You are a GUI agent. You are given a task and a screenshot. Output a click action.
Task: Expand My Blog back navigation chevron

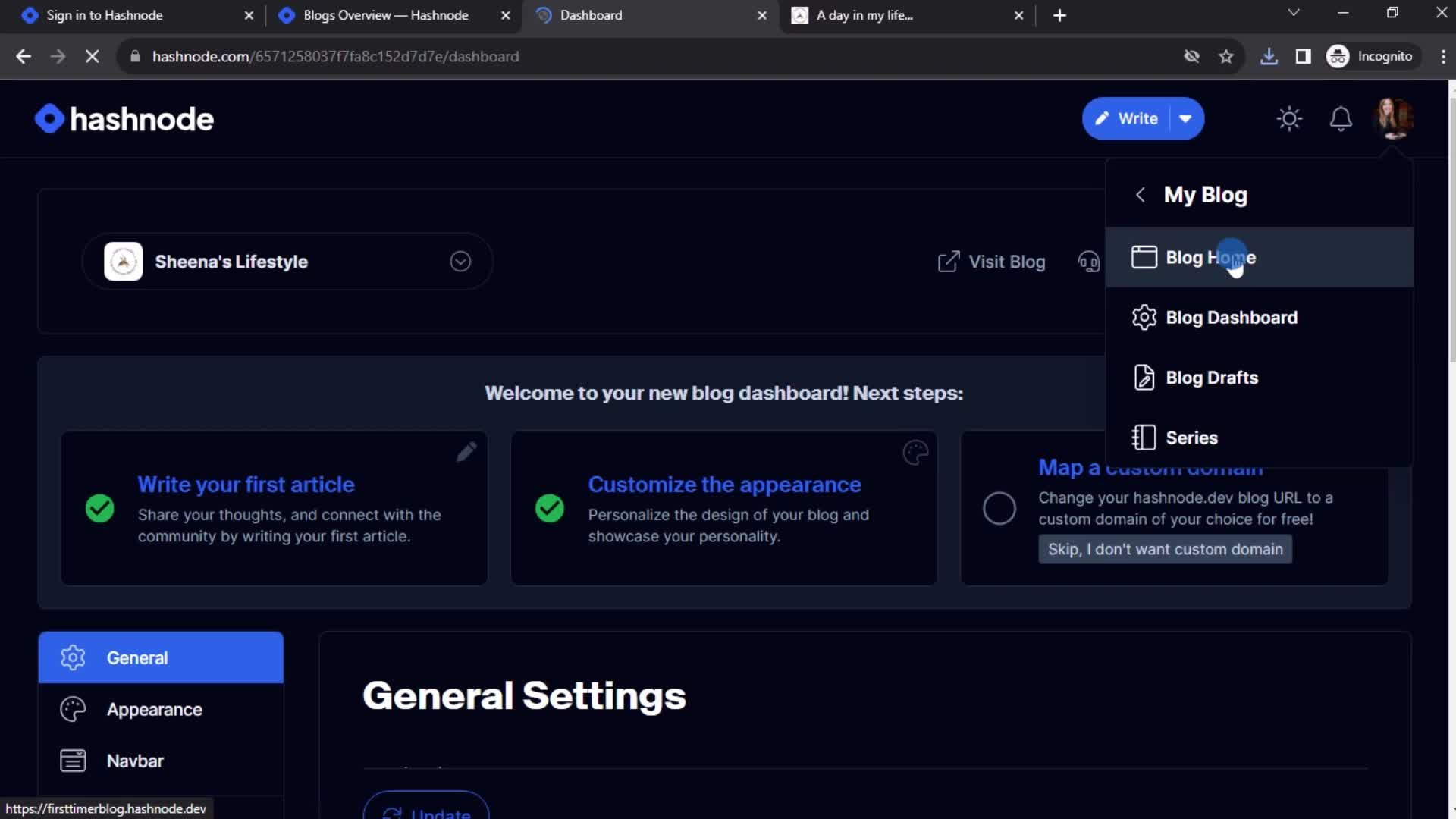click(x=1140, y=194)
